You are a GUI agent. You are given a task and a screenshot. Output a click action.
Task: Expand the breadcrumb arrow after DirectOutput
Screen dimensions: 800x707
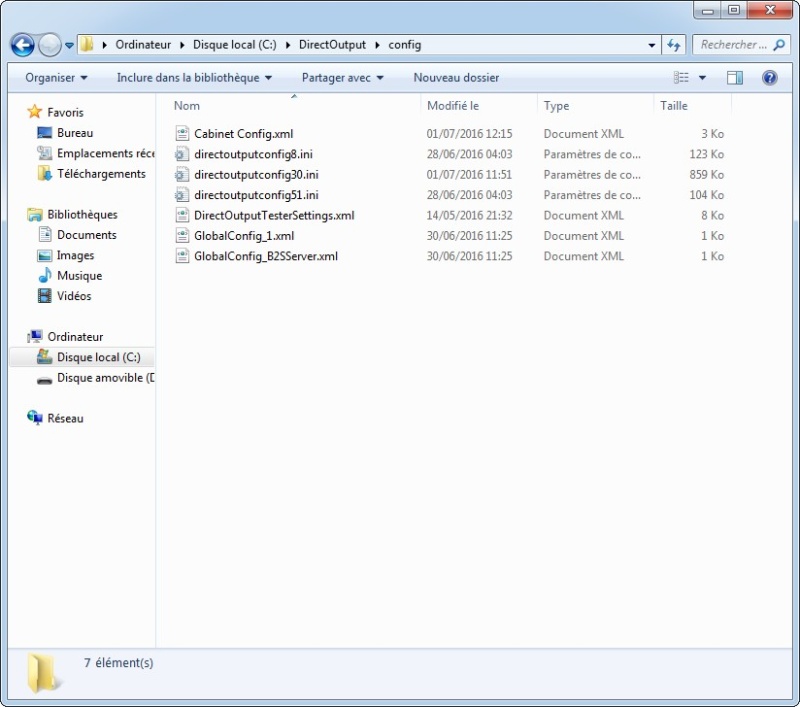click(x=377, y=45)
